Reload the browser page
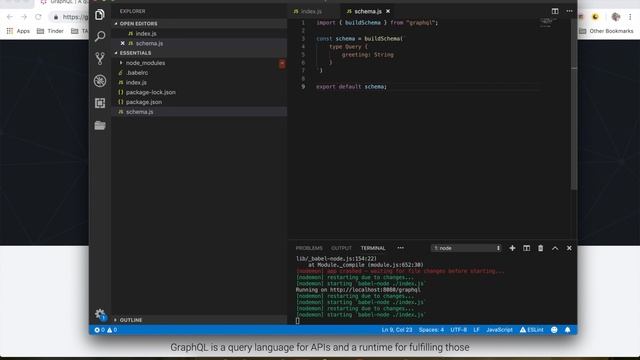The width and height of the screenshot is (640, 360). [x=38, y=17]
